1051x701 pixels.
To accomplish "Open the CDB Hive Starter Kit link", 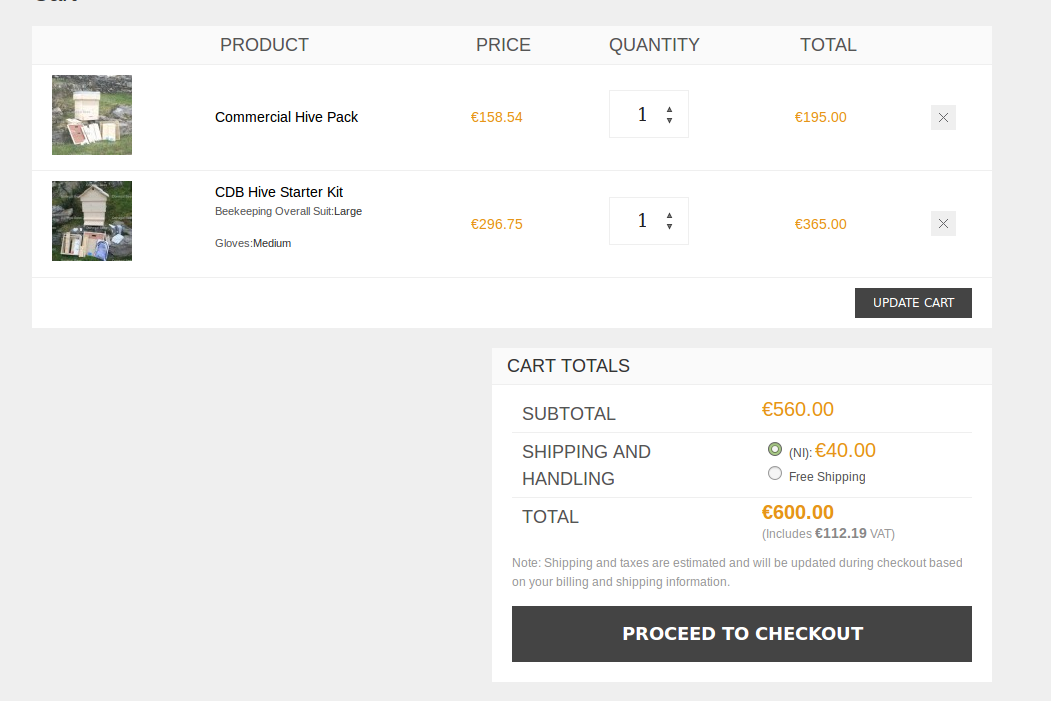I will [x=279, y=192].
